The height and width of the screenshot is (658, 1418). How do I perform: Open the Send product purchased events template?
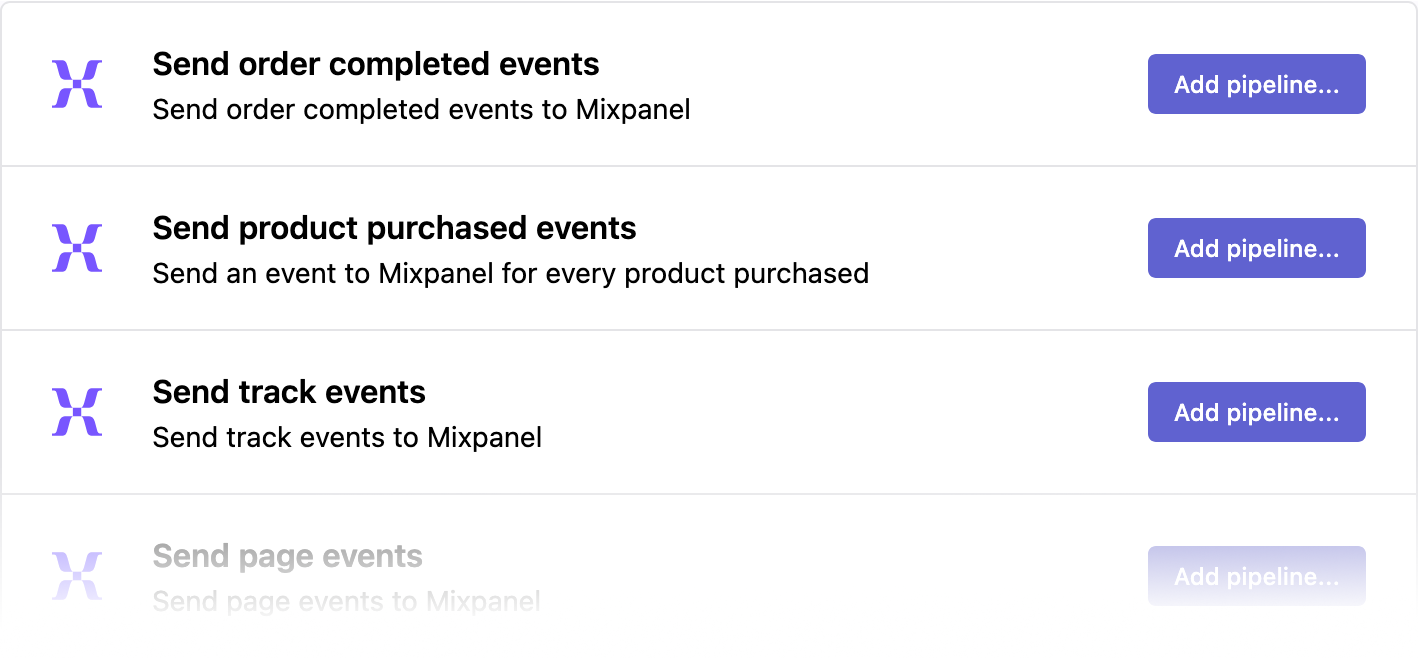pos(394,228)
